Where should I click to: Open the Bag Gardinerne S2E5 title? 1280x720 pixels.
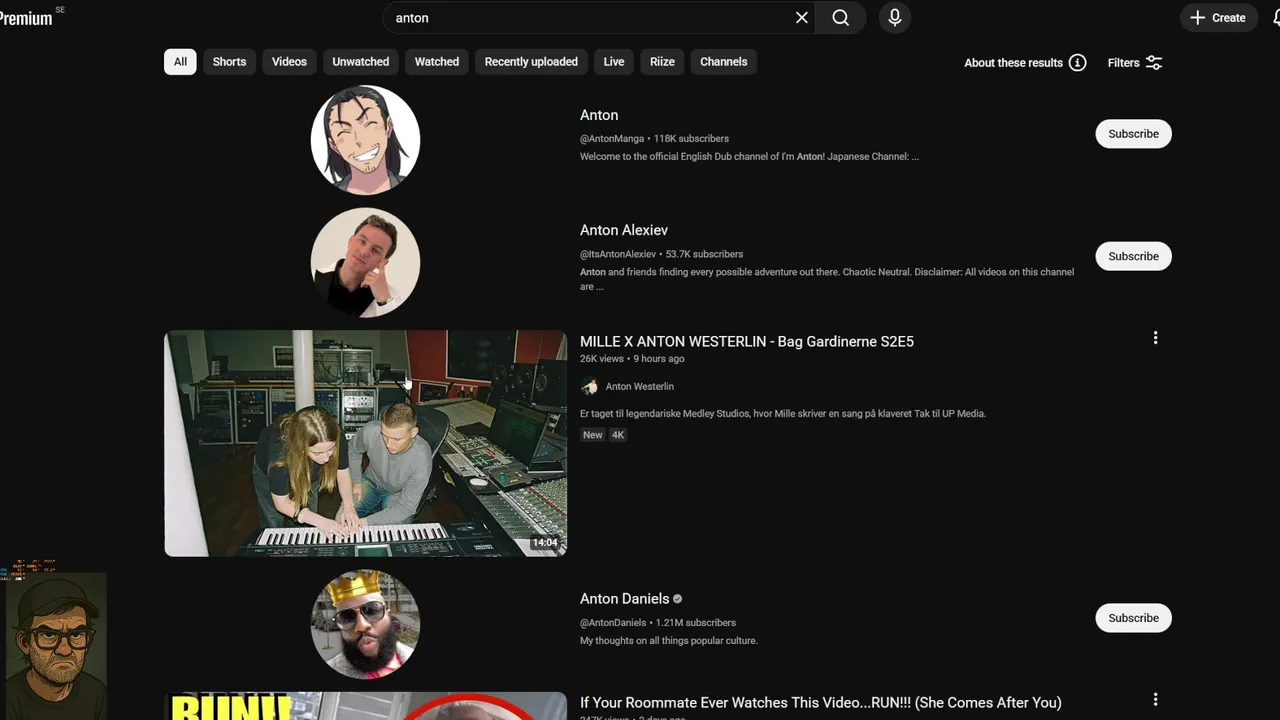pos(747,342)
